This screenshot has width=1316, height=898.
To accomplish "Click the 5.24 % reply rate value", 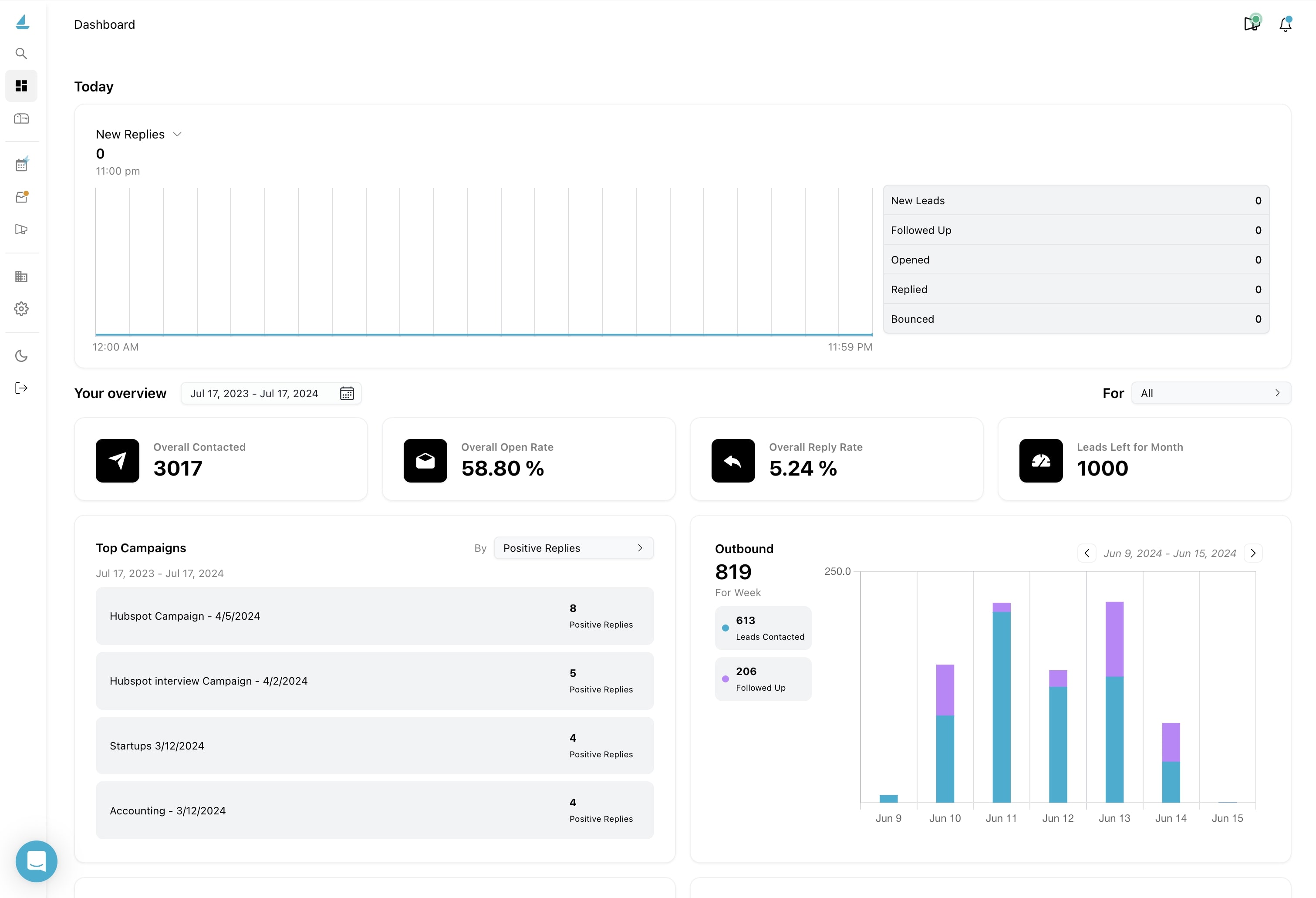I will (x=803, y=469).
